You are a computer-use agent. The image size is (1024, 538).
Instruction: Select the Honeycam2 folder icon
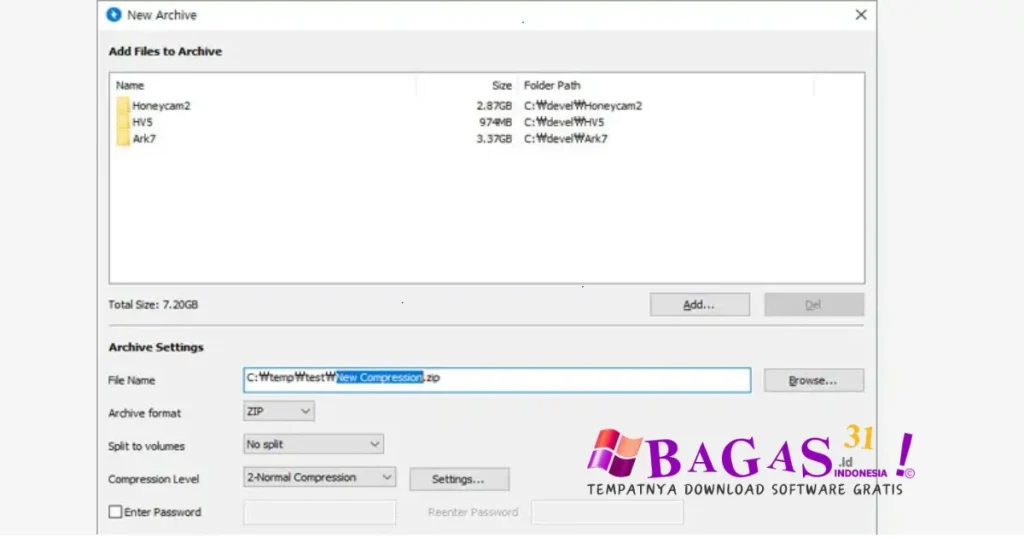(x=123, y=105)
